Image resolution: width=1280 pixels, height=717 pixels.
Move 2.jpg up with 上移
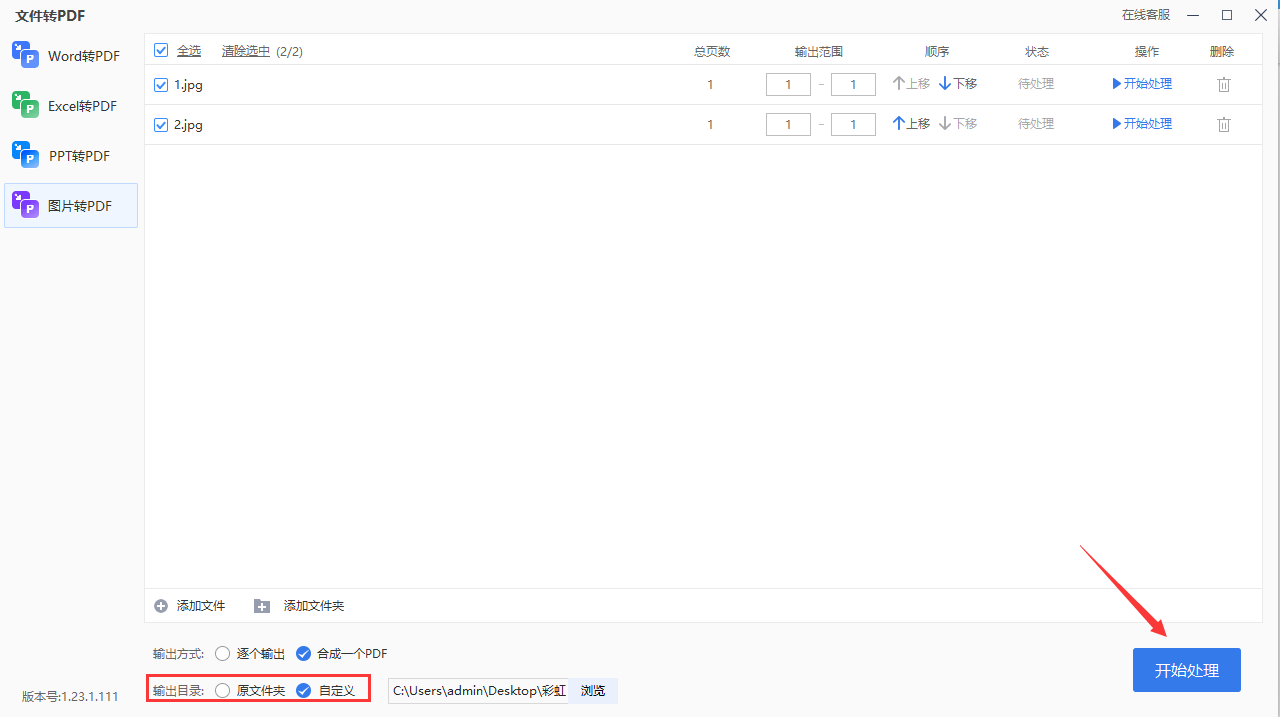(911, 124)
